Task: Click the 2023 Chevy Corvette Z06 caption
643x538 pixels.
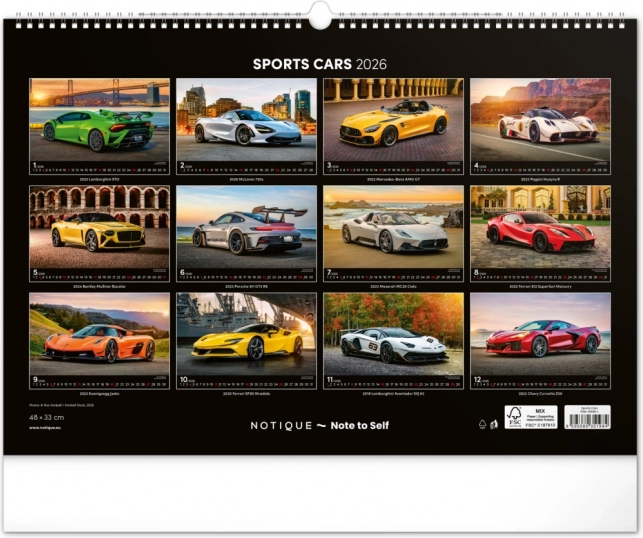Action: tap(540, 394)
